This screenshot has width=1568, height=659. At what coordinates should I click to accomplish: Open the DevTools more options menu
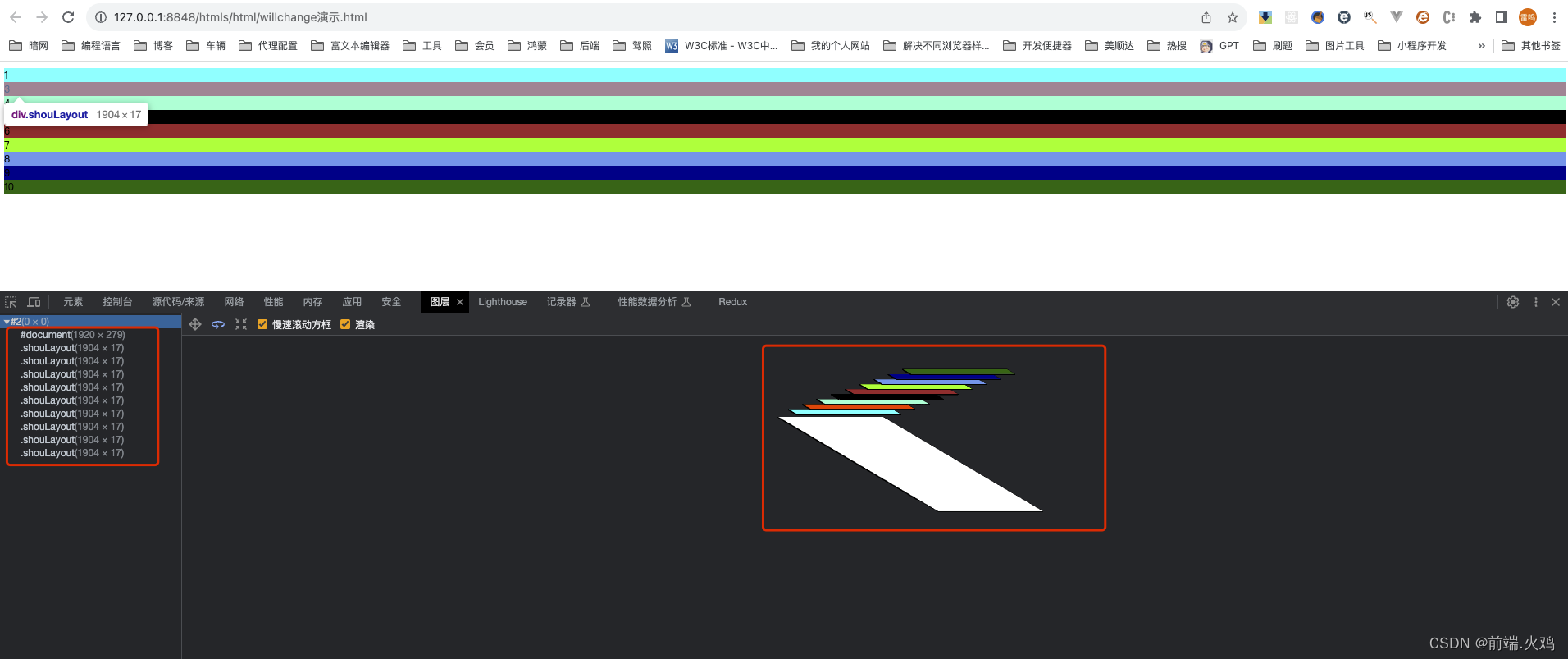pyautogui.click(x=1536, y=302)
